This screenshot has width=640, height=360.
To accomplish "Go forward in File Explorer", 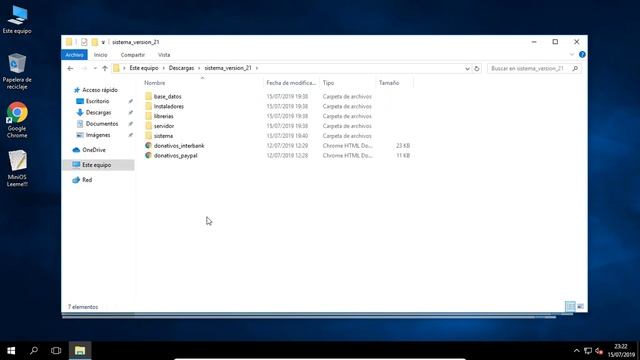I will point(84,68).
